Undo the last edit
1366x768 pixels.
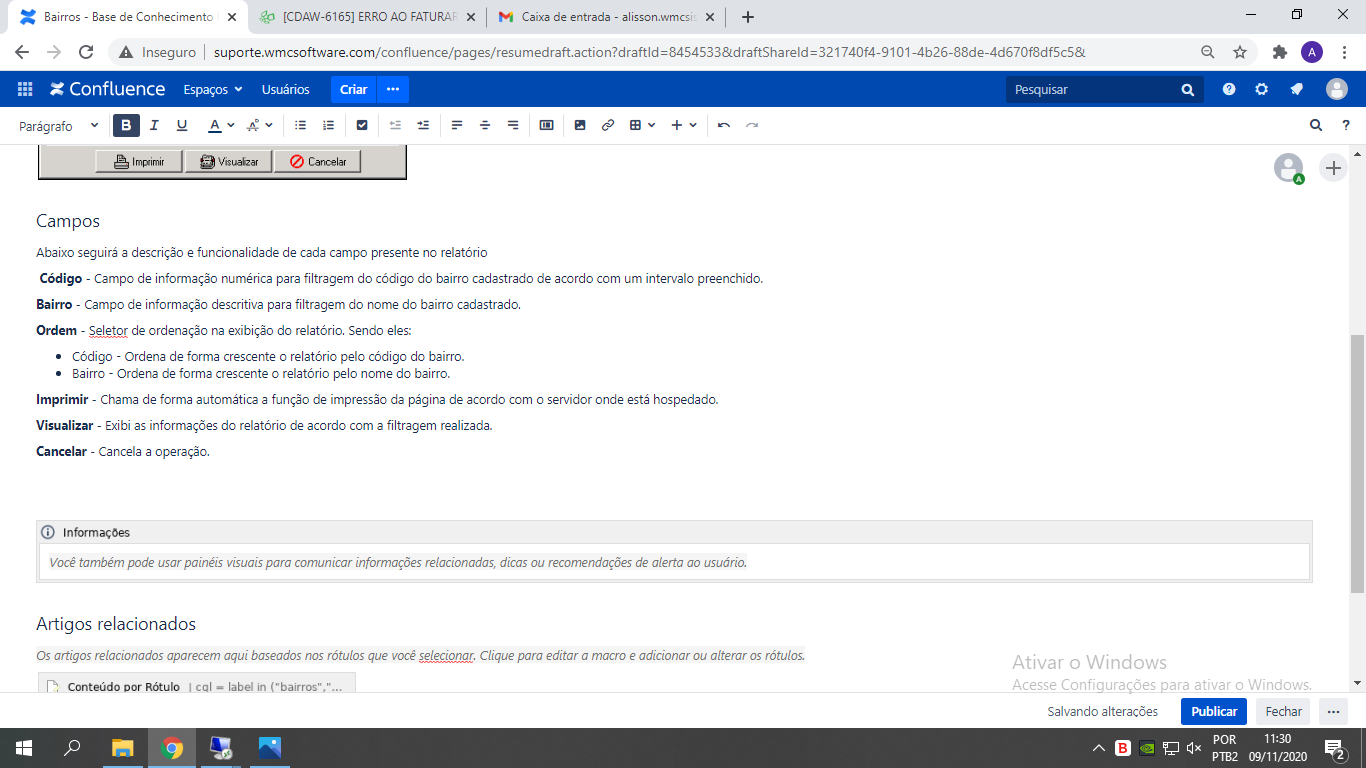[x=724, y=125]
